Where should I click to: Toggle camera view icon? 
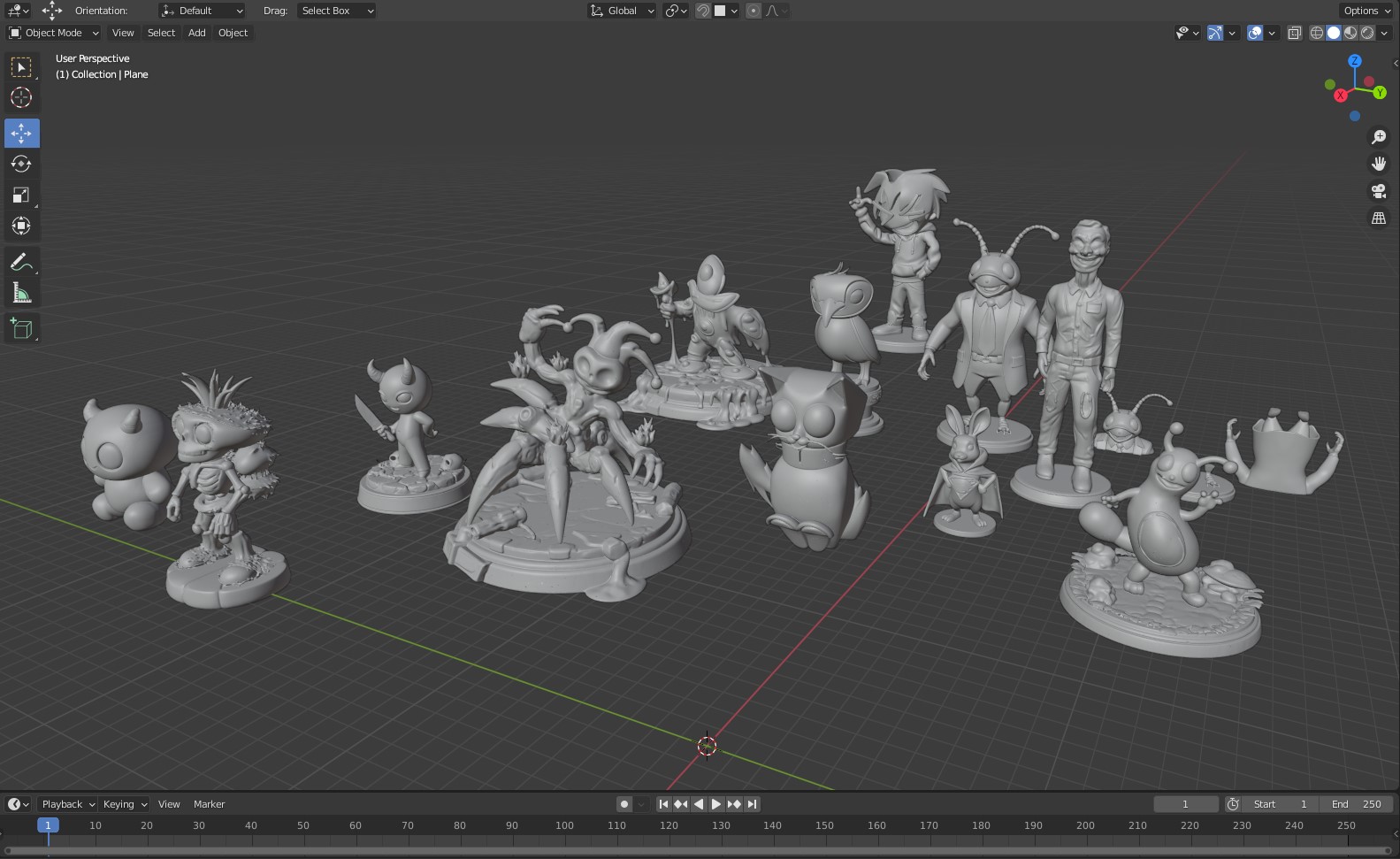(x=1378, y=191)
